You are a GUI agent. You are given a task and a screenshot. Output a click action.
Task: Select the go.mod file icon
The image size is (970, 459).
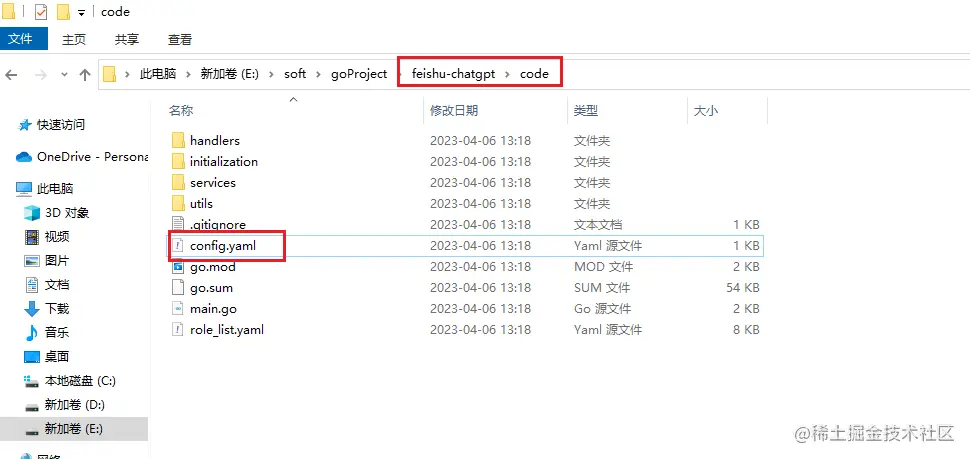coord(178,267)
